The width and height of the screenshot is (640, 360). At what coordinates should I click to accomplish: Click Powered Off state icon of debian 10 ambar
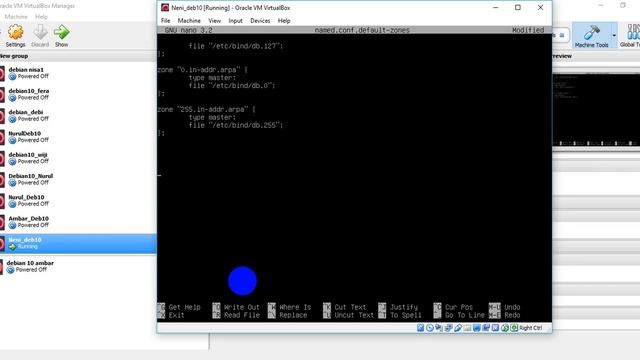click(x=11, y=270)
